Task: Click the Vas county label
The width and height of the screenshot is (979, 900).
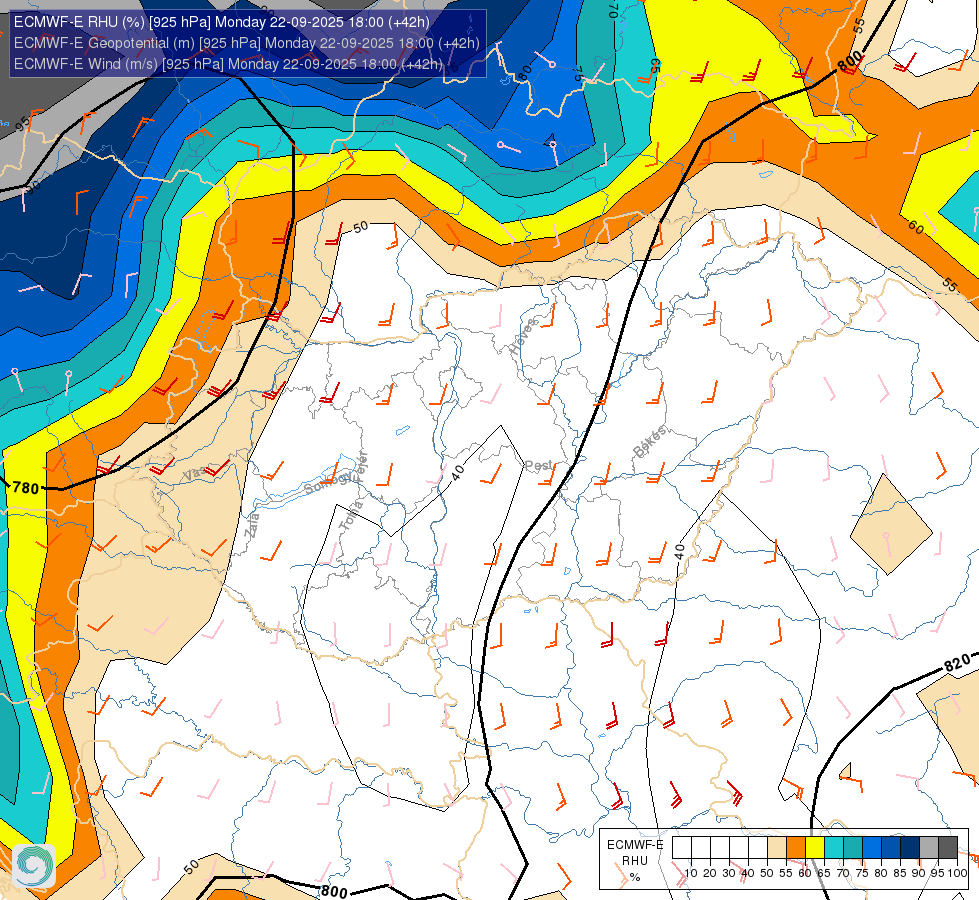Action: [x=194, y=474]
